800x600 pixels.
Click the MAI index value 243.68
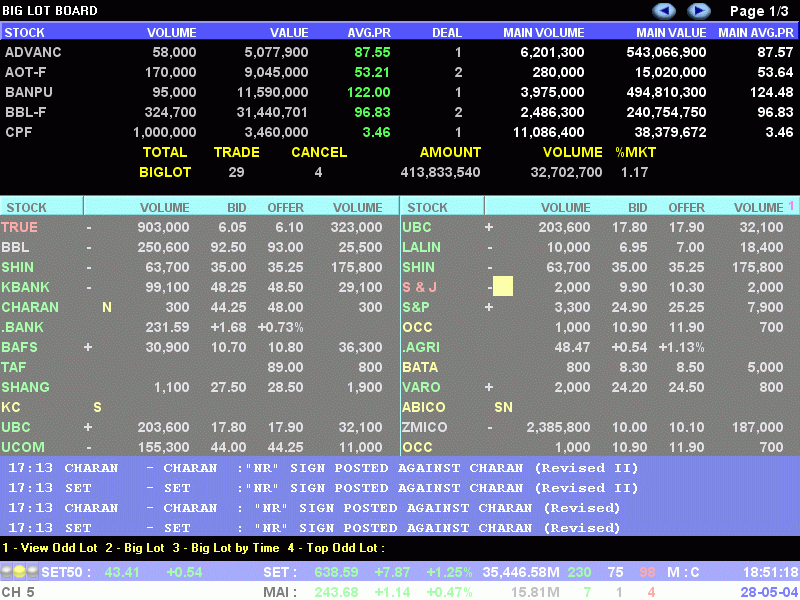click(x=336, y=592)
